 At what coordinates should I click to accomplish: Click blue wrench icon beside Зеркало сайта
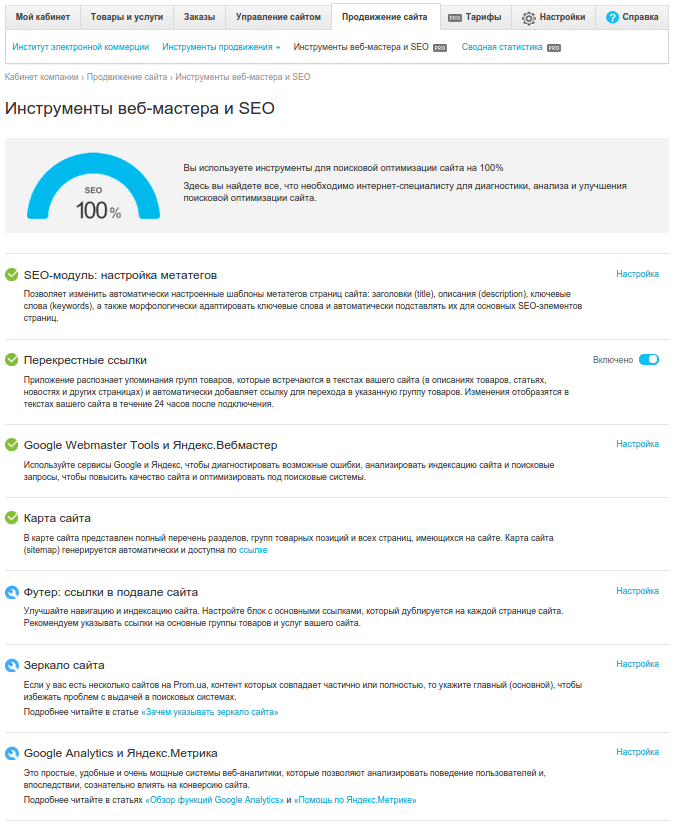pos(12,666)
